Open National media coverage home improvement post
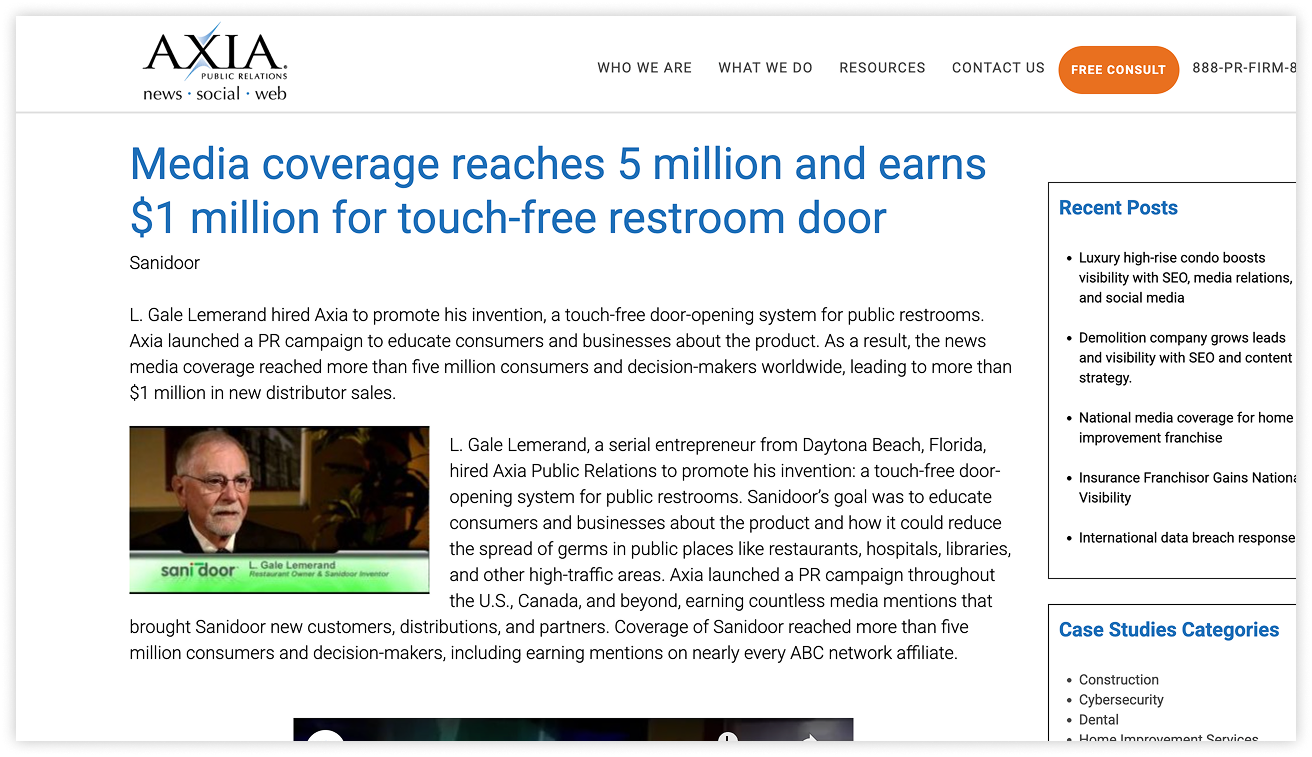The width and height of the screenshot is (1312, 757). [1186, 428]
